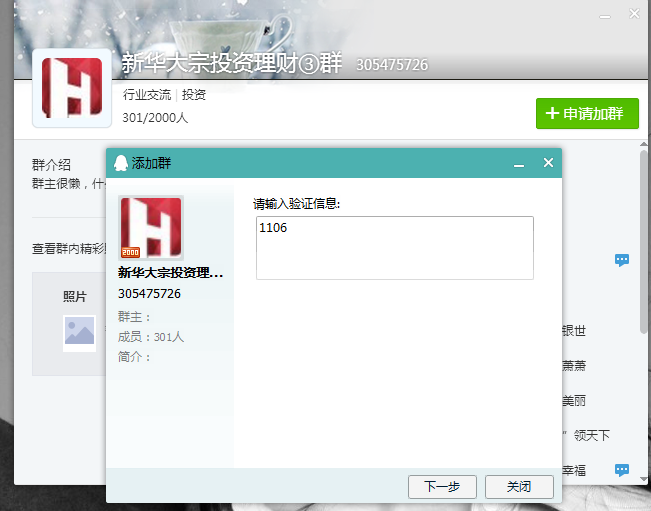The image size is (651, 511).
Task: Select the 投资 category tag
Action: click(194, 95)
